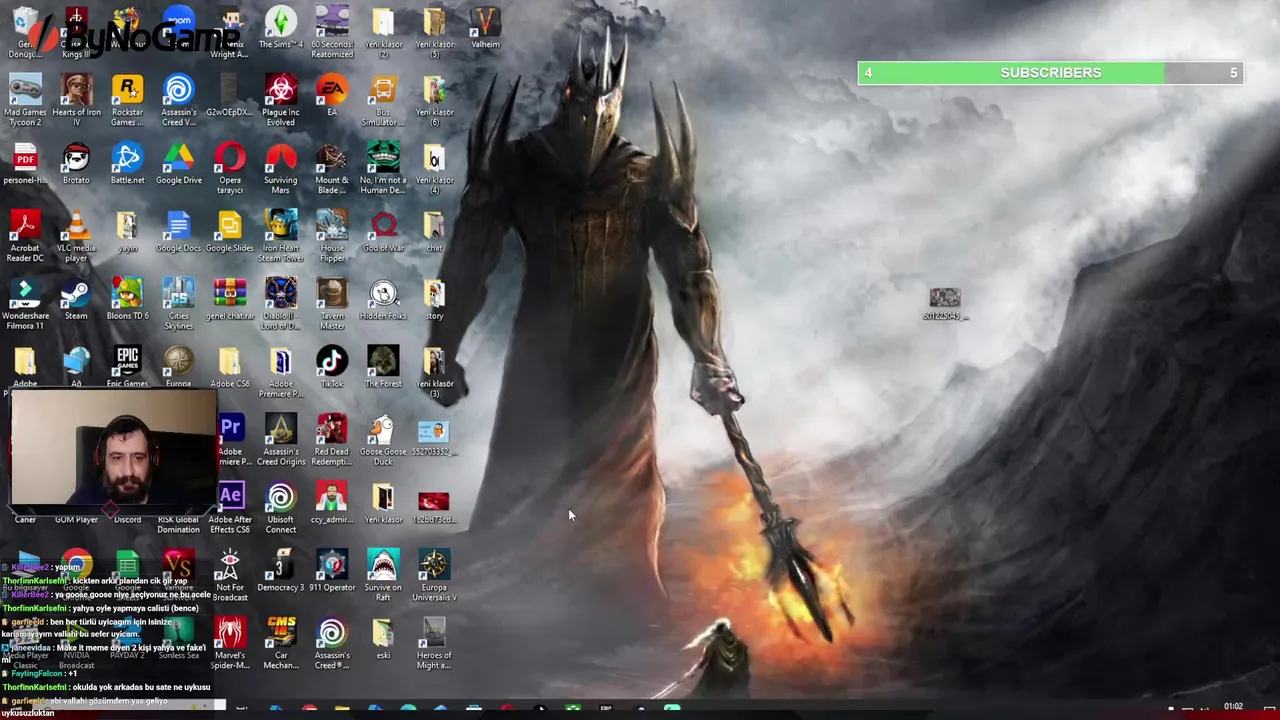Open the 'genel chat.rar' archive
1280x720 pixels.
230,300
